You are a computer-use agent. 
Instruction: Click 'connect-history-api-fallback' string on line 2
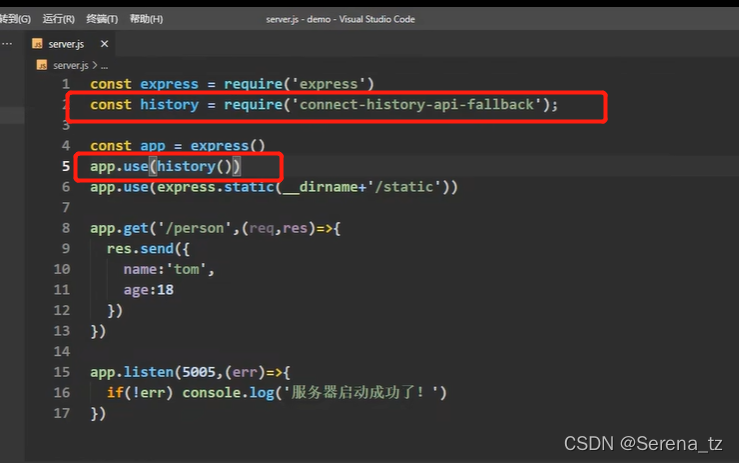pyautogui.click(x=417, y=104)
